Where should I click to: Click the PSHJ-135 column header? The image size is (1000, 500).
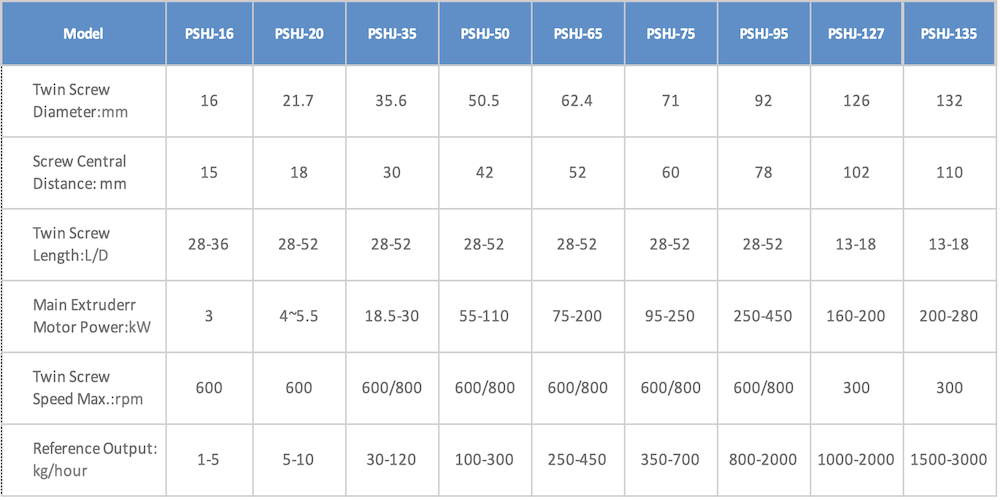coord(949,34)
